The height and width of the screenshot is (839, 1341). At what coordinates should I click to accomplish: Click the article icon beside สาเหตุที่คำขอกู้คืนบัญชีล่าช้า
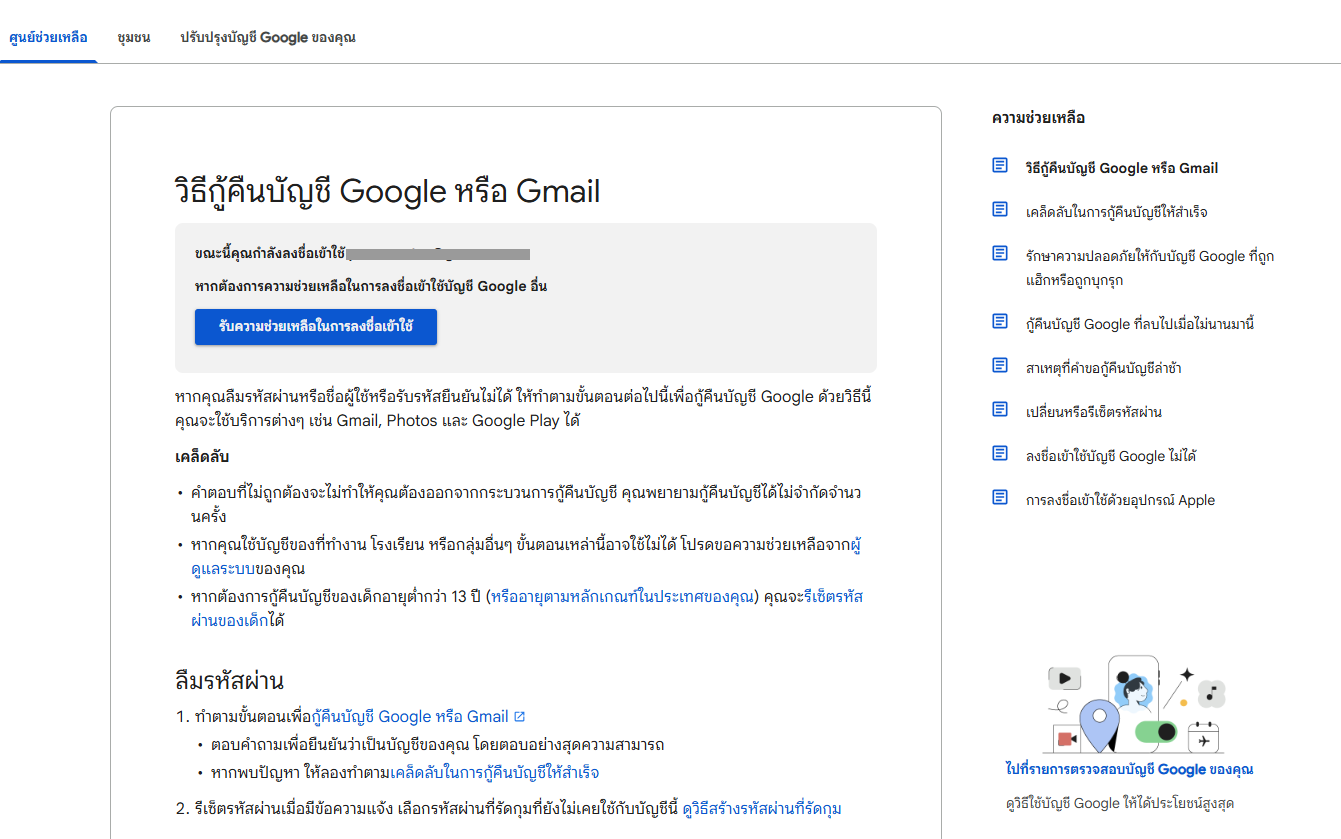[x=1000, y=366]
